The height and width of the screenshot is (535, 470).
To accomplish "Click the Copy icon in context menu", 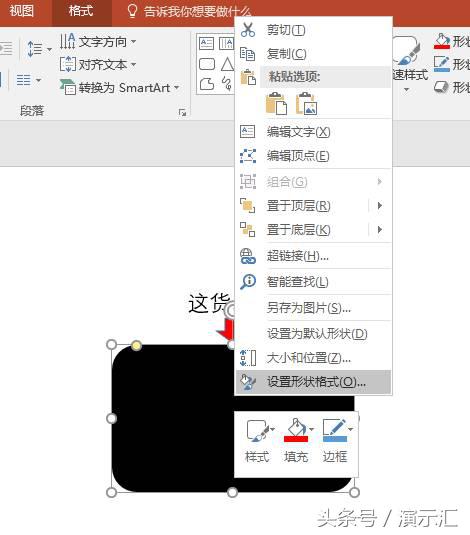I will pos(247,54).
